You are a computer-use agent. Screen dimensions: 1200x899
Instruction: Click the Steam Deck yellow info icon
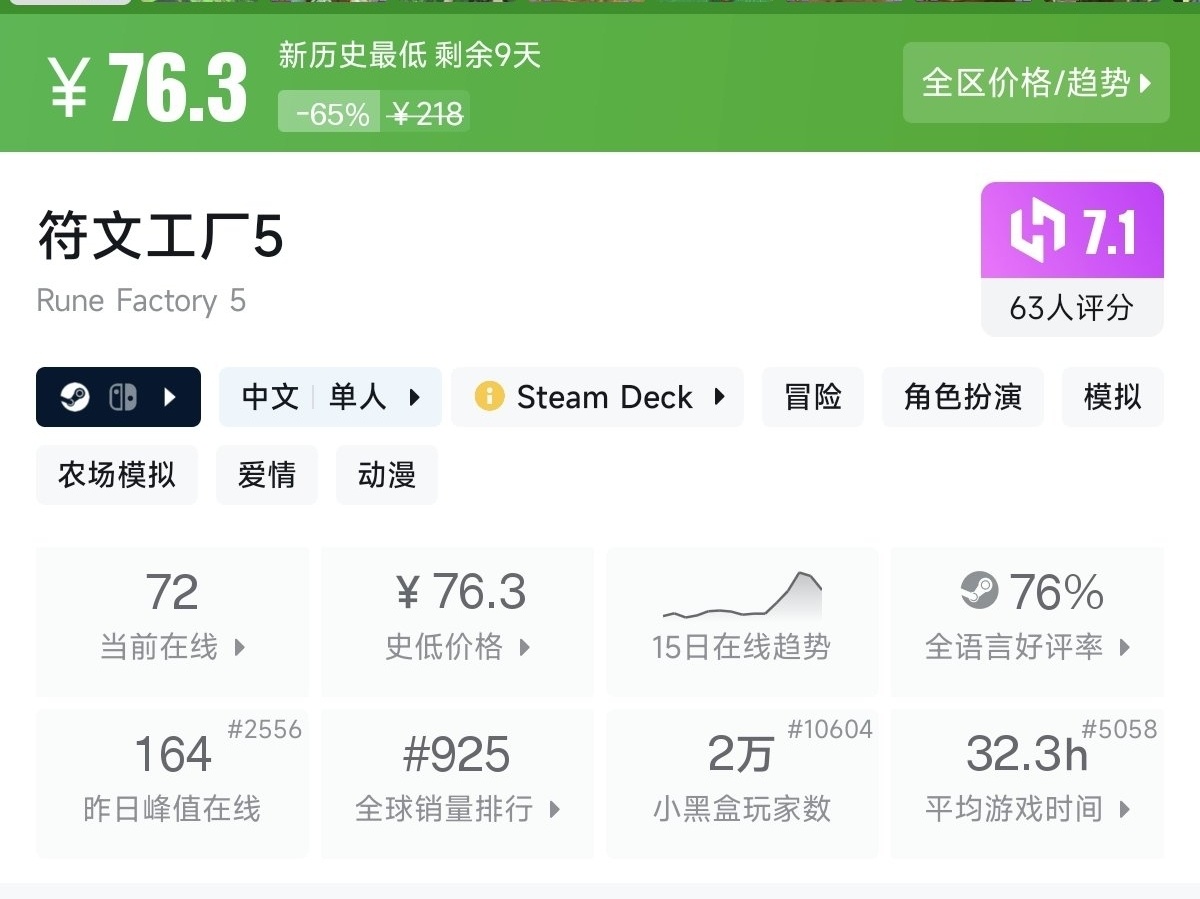(489, 397)
